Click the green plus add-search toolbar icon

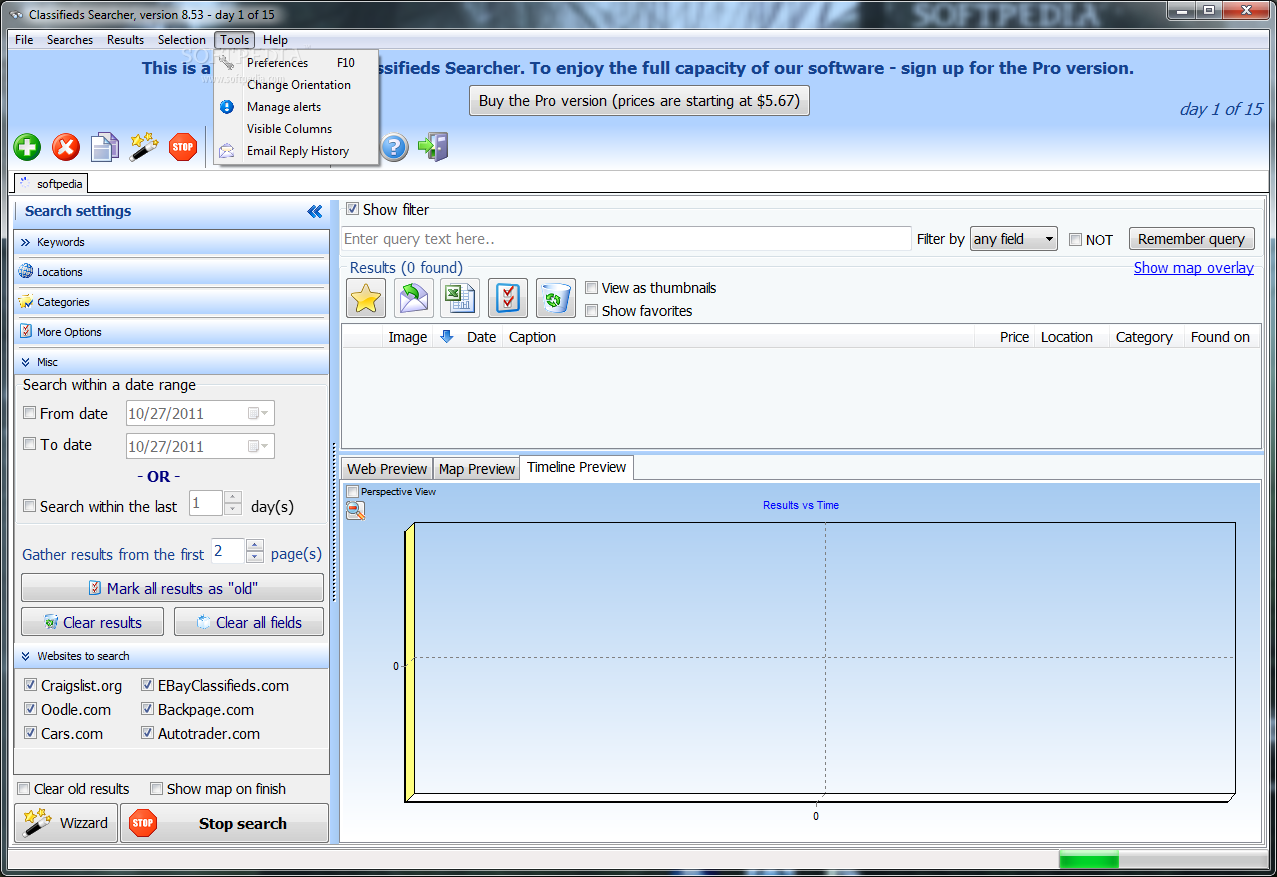pos(27,148)
